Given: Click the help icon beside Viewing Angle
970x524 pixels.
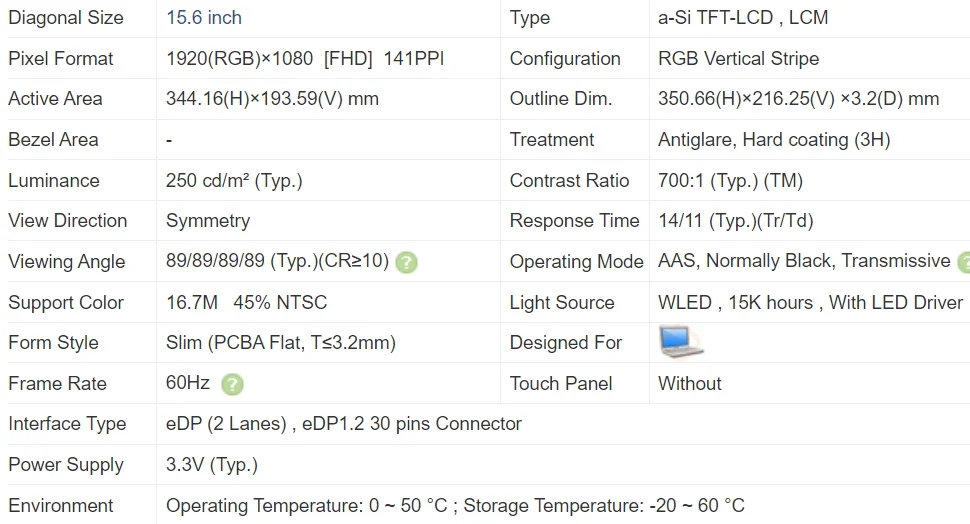Looking at the screenshot, I should pos(406,263).
